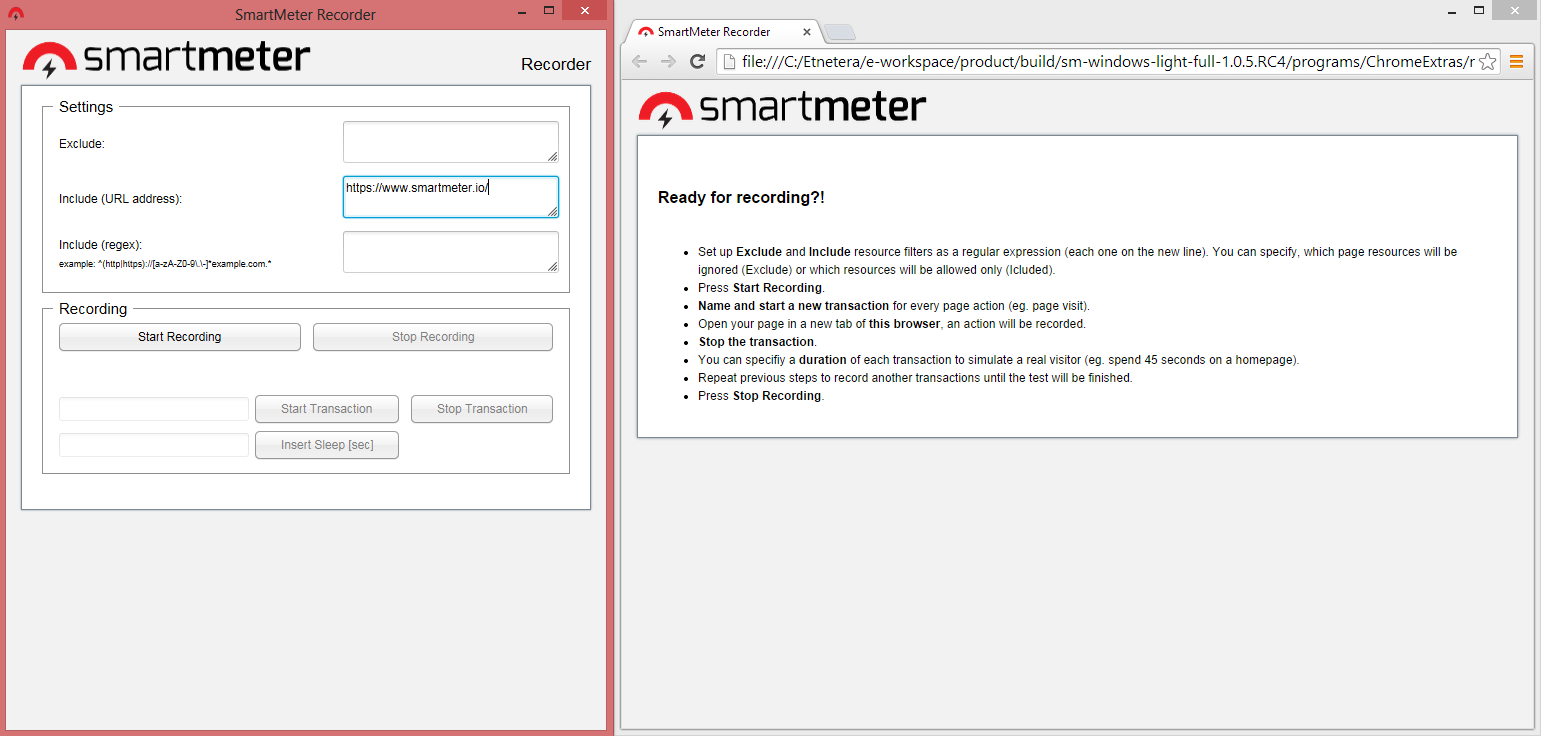Click the 'Recording' group label

click(93, 309)
